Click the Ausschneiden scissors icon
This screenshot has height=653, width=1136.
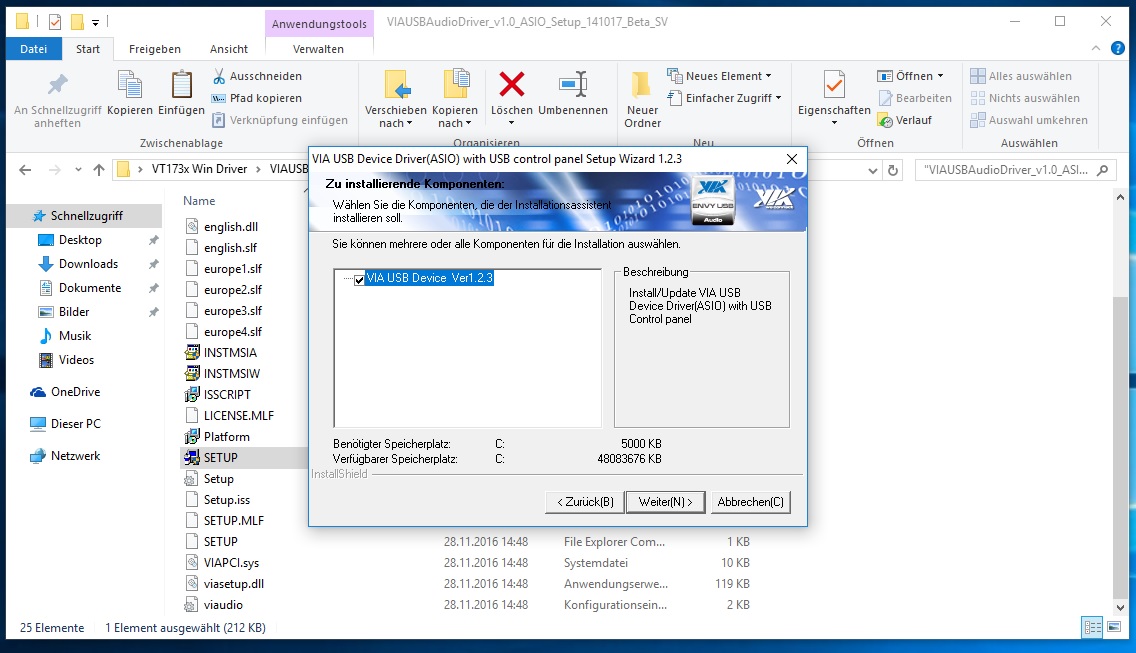(219, 76)
